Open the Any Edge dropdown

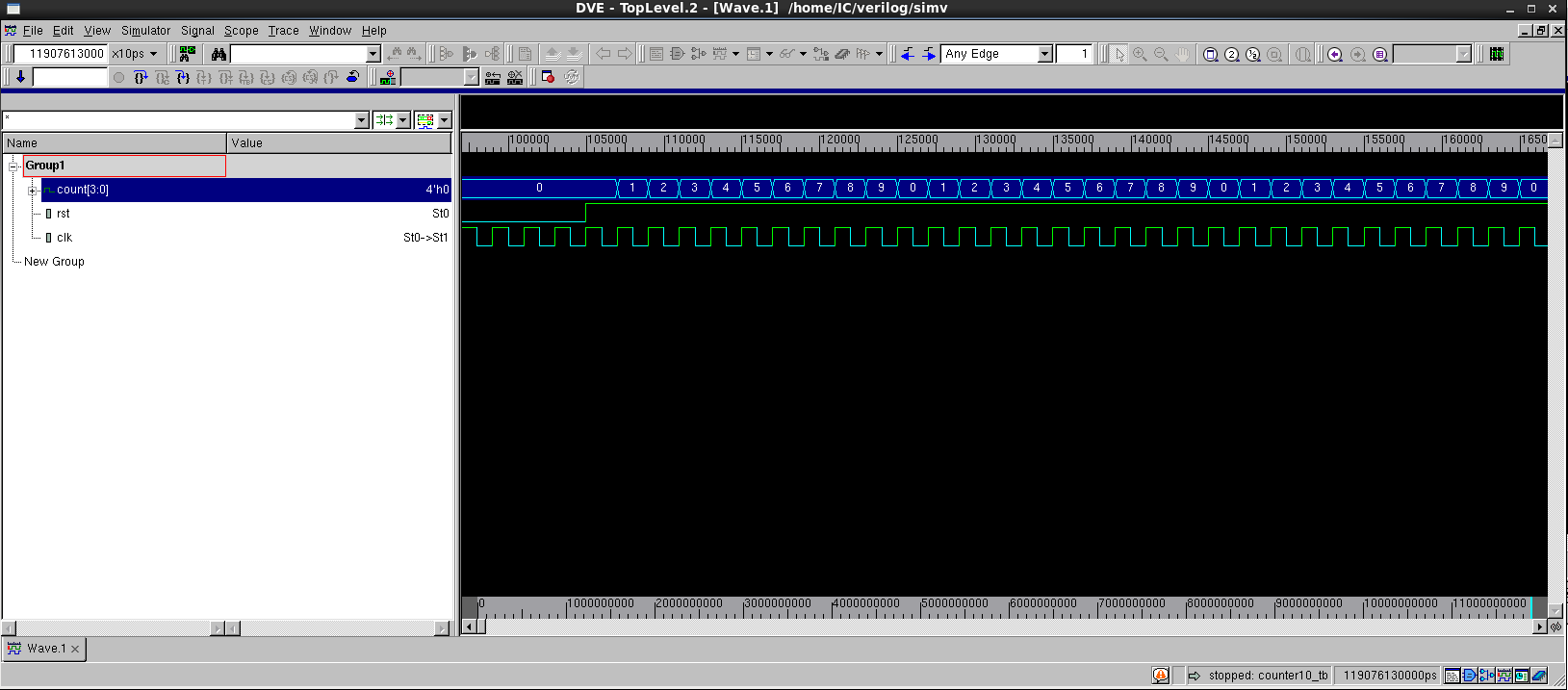click(x=1044, y=54)
